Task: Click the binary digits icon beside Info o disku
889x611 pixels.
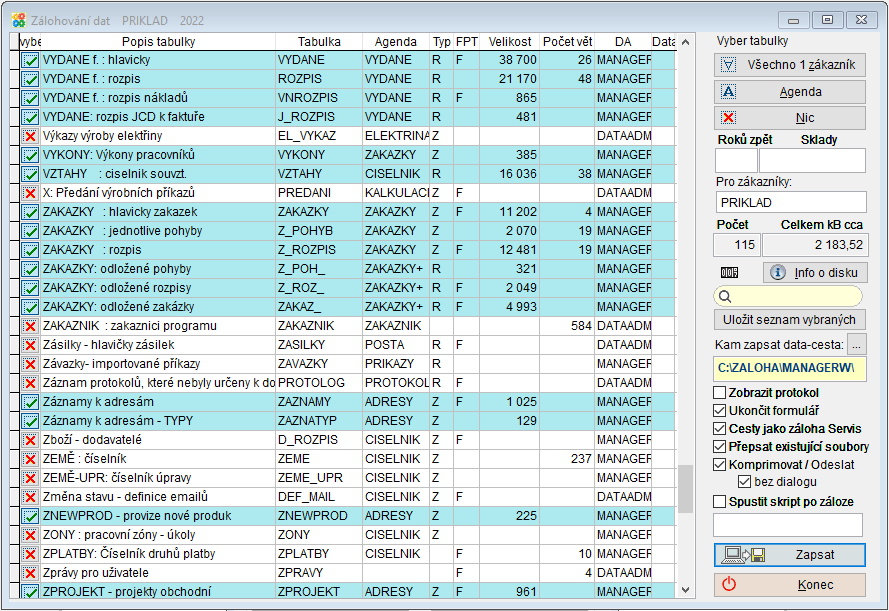Action: (729, 273)
